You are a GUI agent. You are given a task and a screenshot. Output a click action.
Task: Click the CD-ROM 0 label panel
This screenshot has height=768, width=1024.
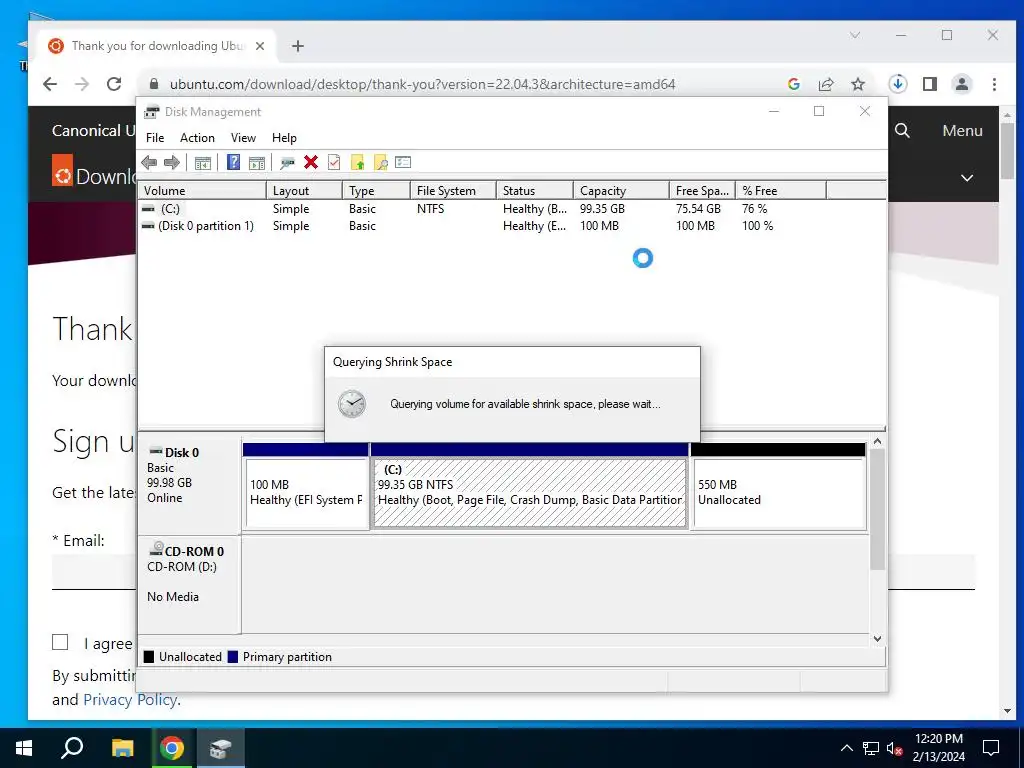pyautogui.click(x=189, y=584)
